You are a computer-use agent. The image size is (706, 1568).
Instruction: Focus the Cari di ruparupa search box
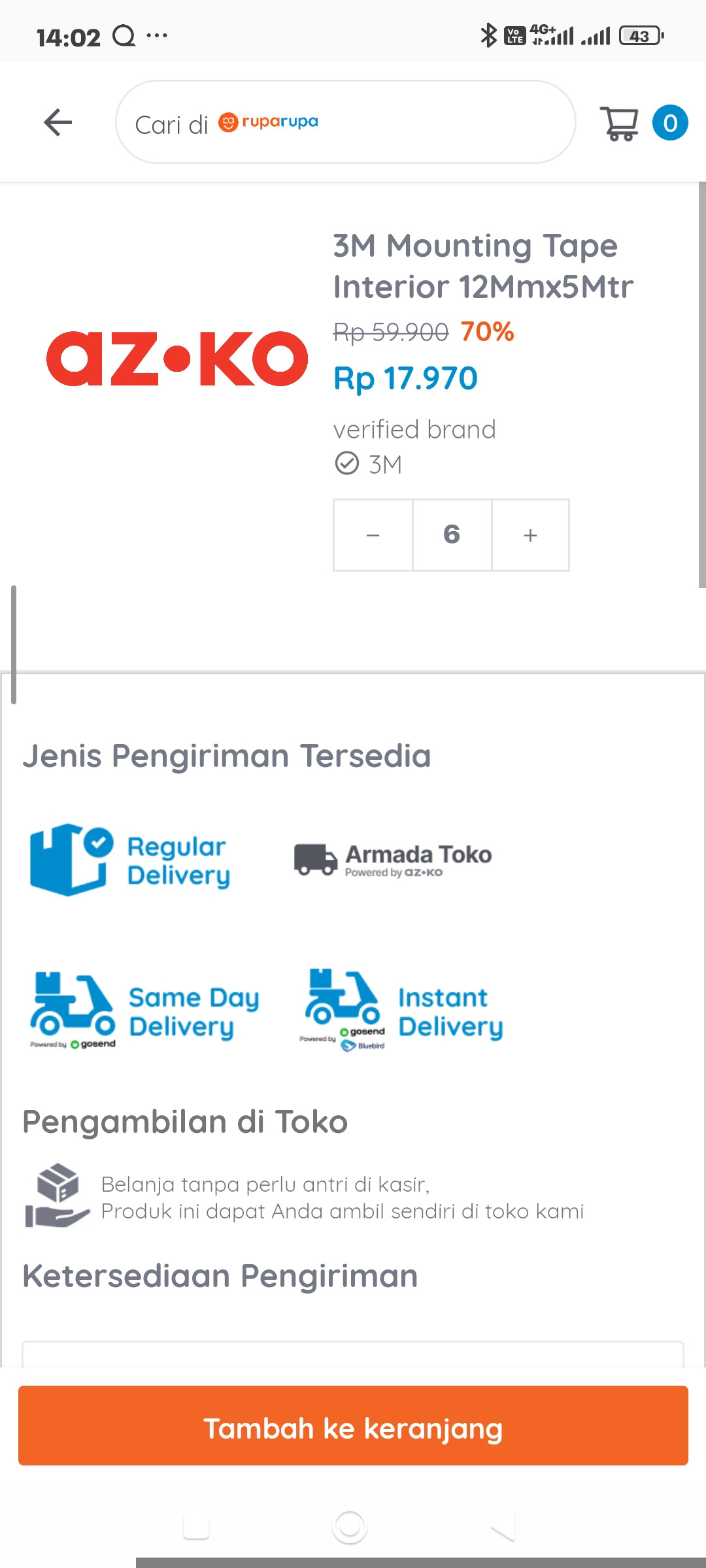[x=346, y=122]
